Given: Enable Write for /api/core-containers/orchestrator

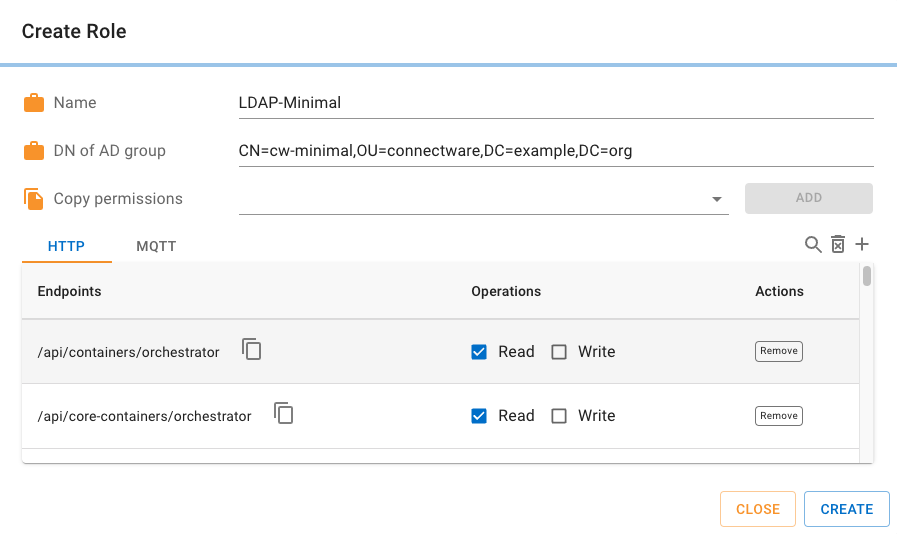Looking at the screenshot, I should (x=559, y=416).
